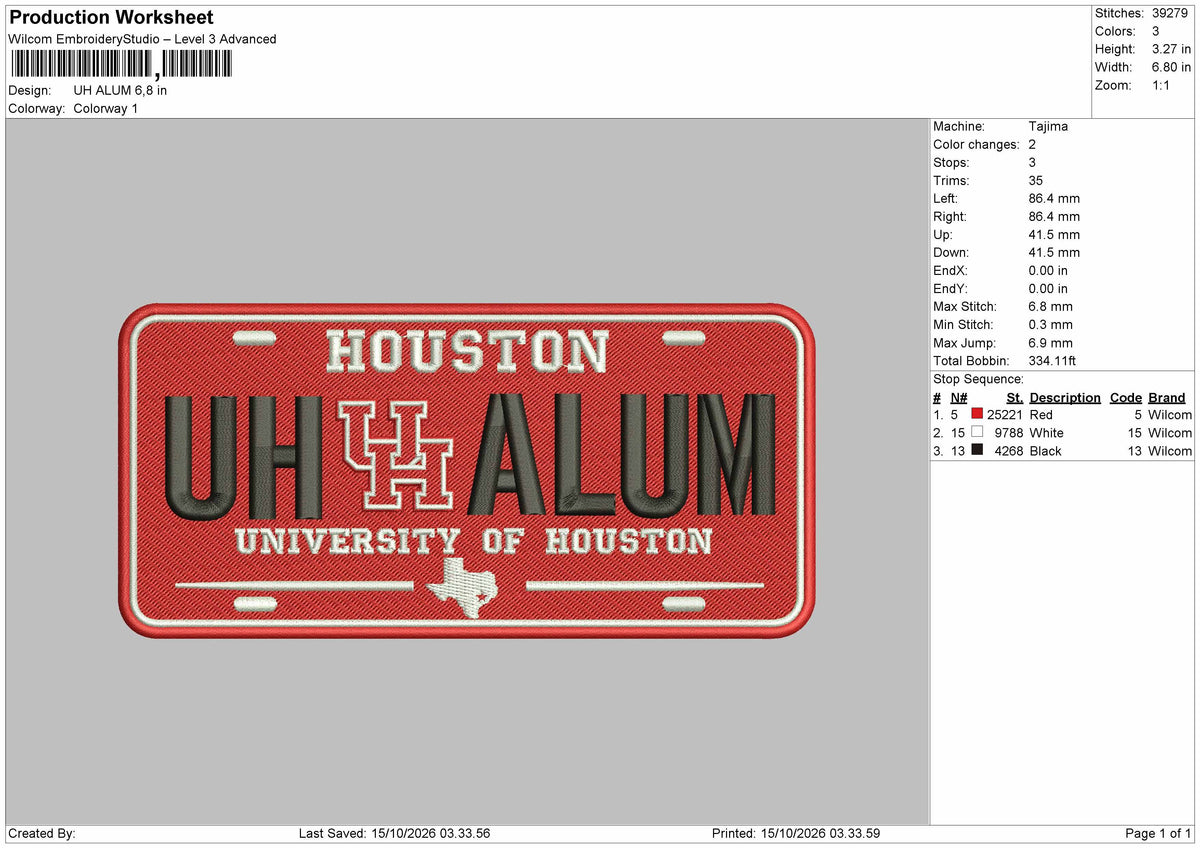This screenshot has width=1200, height=848.
Task: Click the 'Right:' label
Action: click(x=950, y=217)
